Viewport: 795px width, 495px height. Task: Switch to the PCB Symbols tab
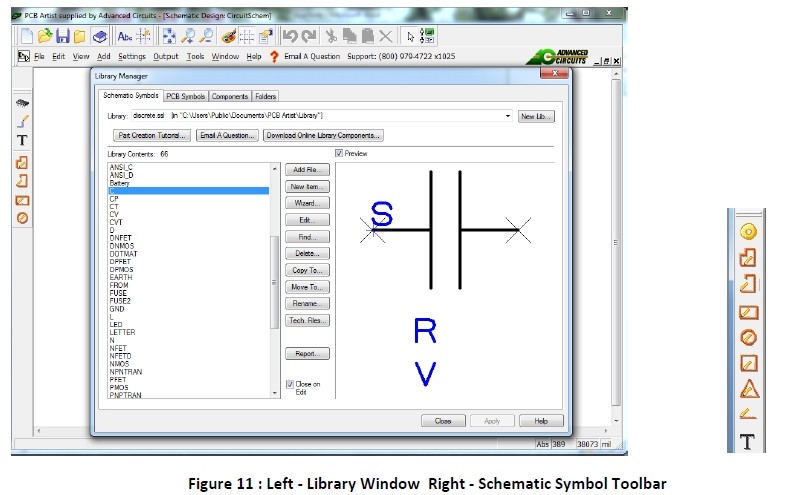[185, 96]
